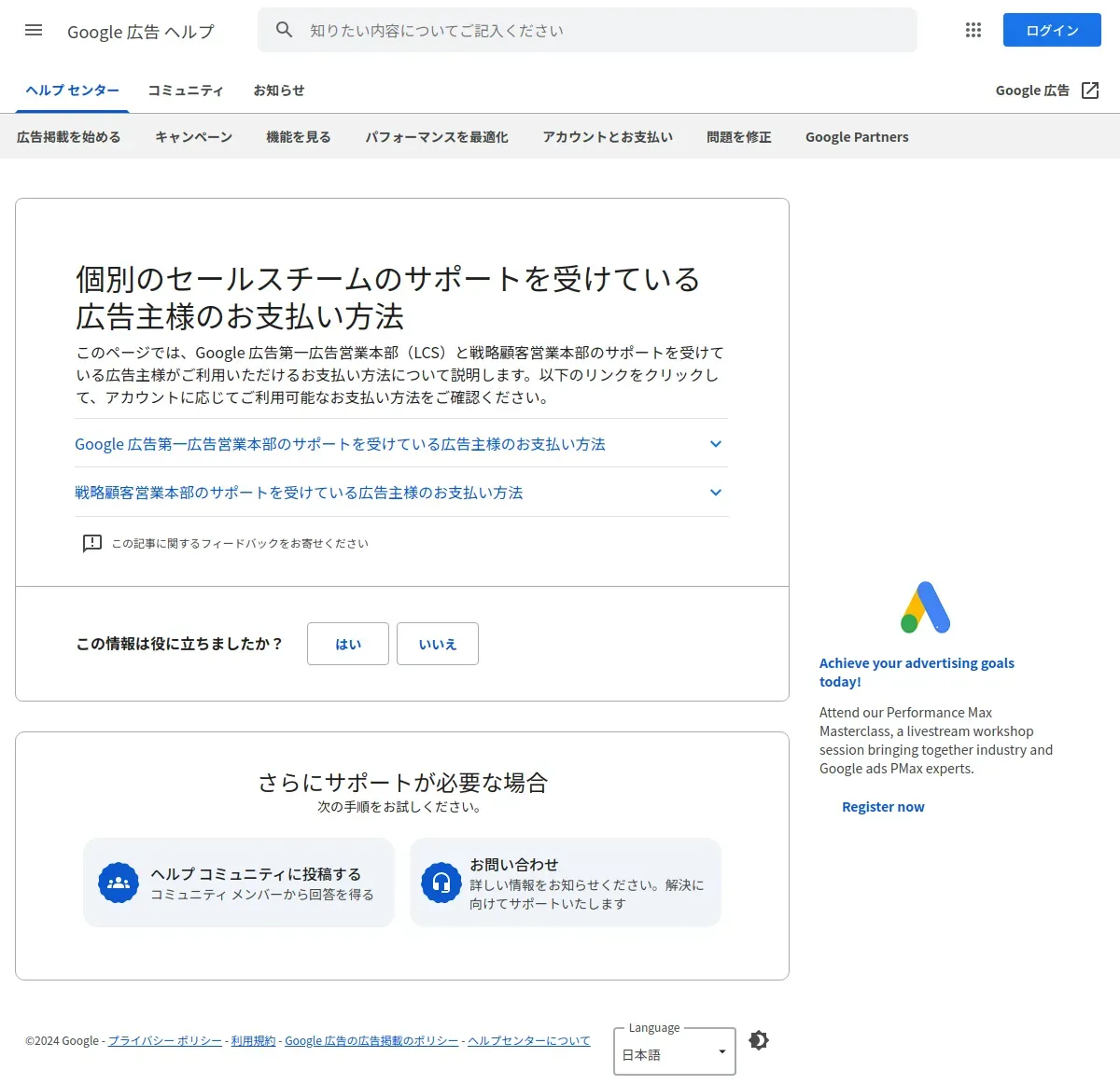Open パフォーマンスを最適化 menu
Screen dimensions: 1120x1085
click(x=437, y=137)
